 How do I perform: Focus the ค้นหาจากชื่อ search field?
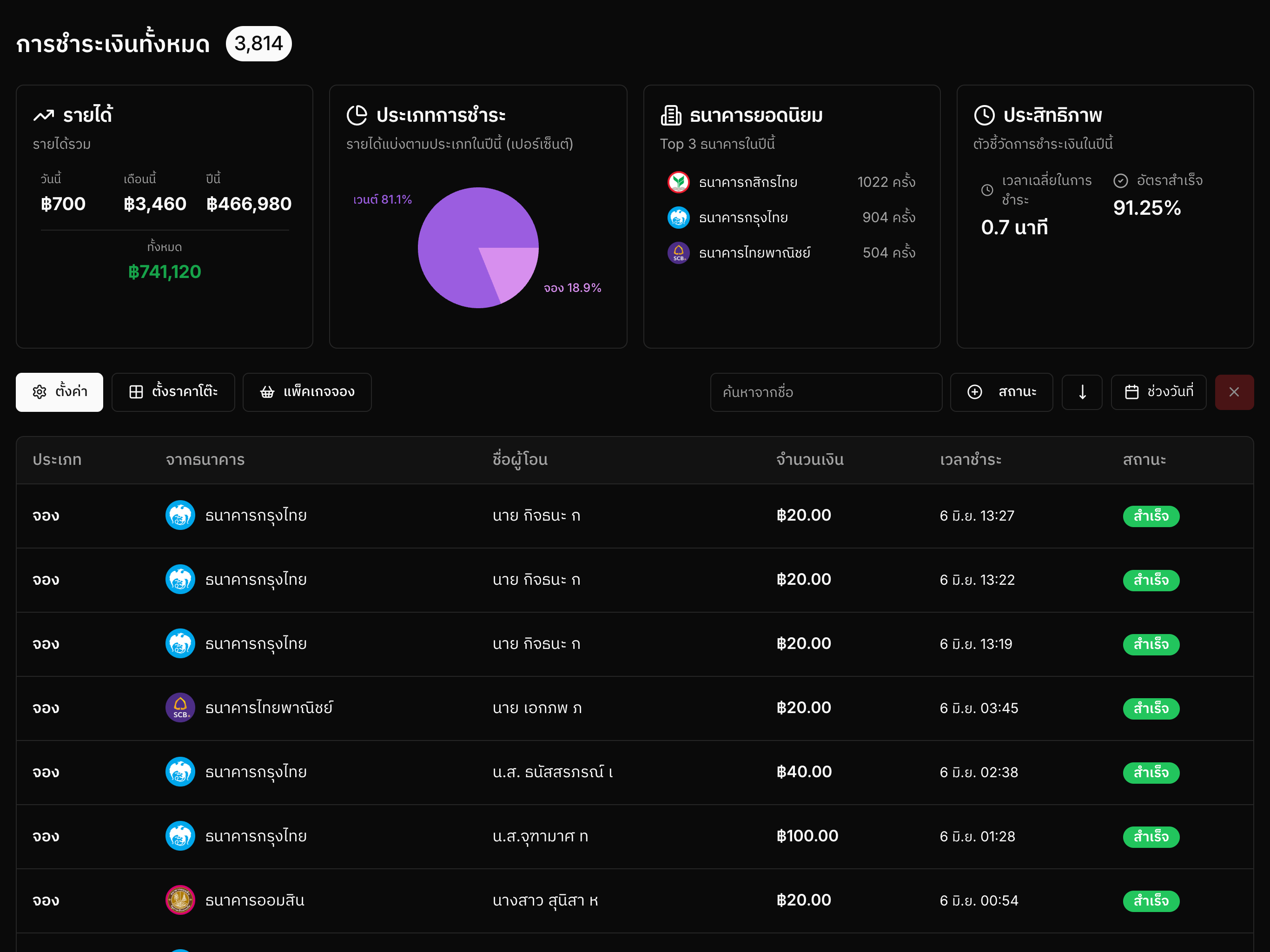tap(826, 392)
